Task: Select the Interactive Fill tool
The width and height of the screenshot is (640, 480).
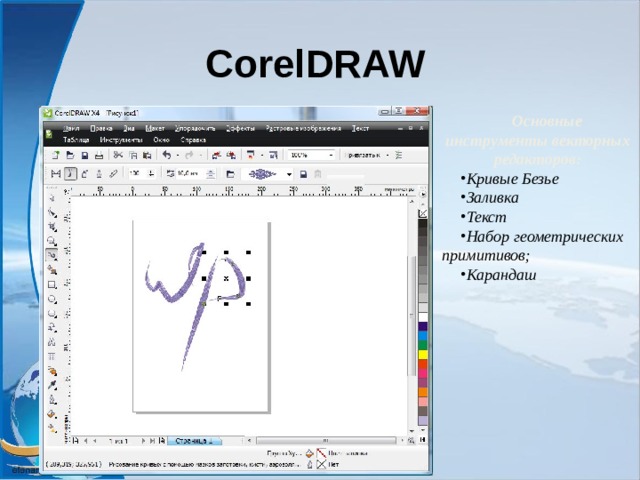Action: coord(52,428)
